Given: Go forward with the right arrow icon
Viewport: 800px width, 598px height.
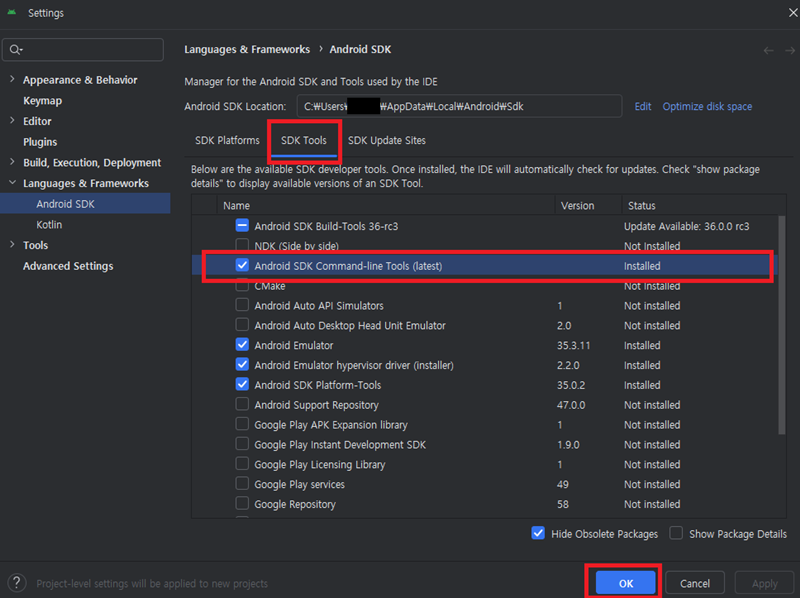Looking at the screenshot, I should (790, 50).
